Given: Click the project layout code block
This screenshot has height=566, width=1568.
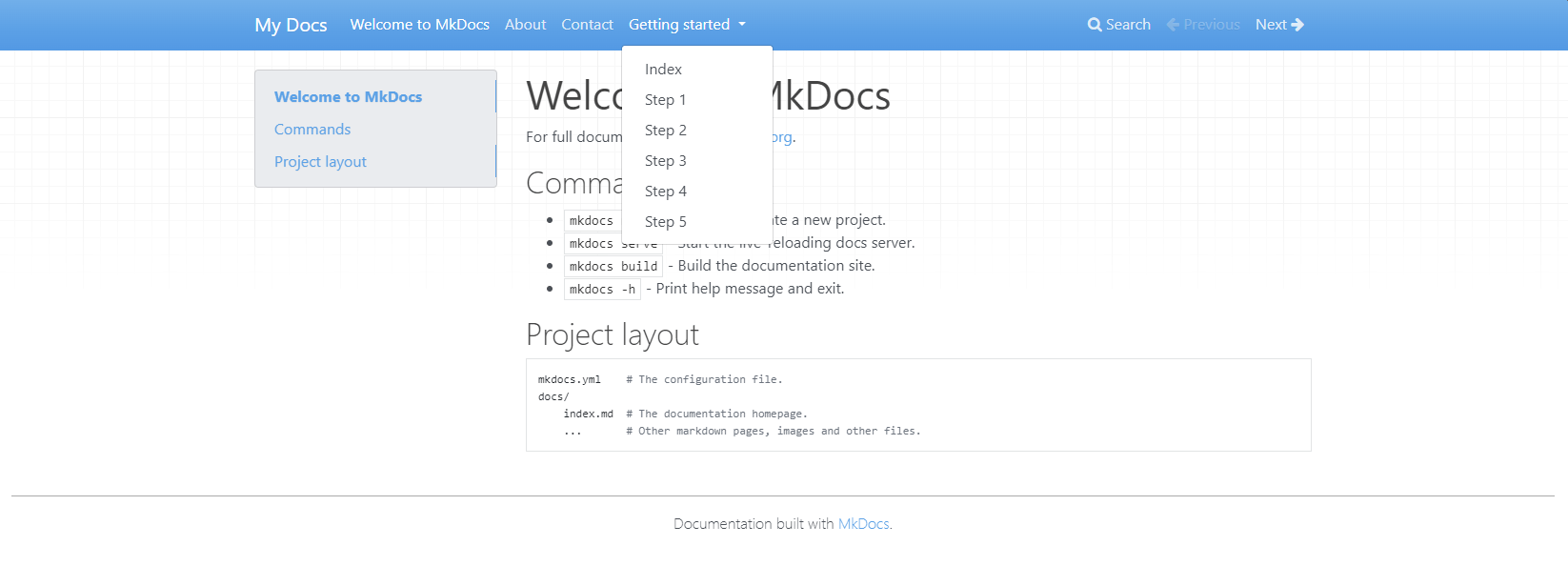Looking at the screenshot, I should coord(918,405).
